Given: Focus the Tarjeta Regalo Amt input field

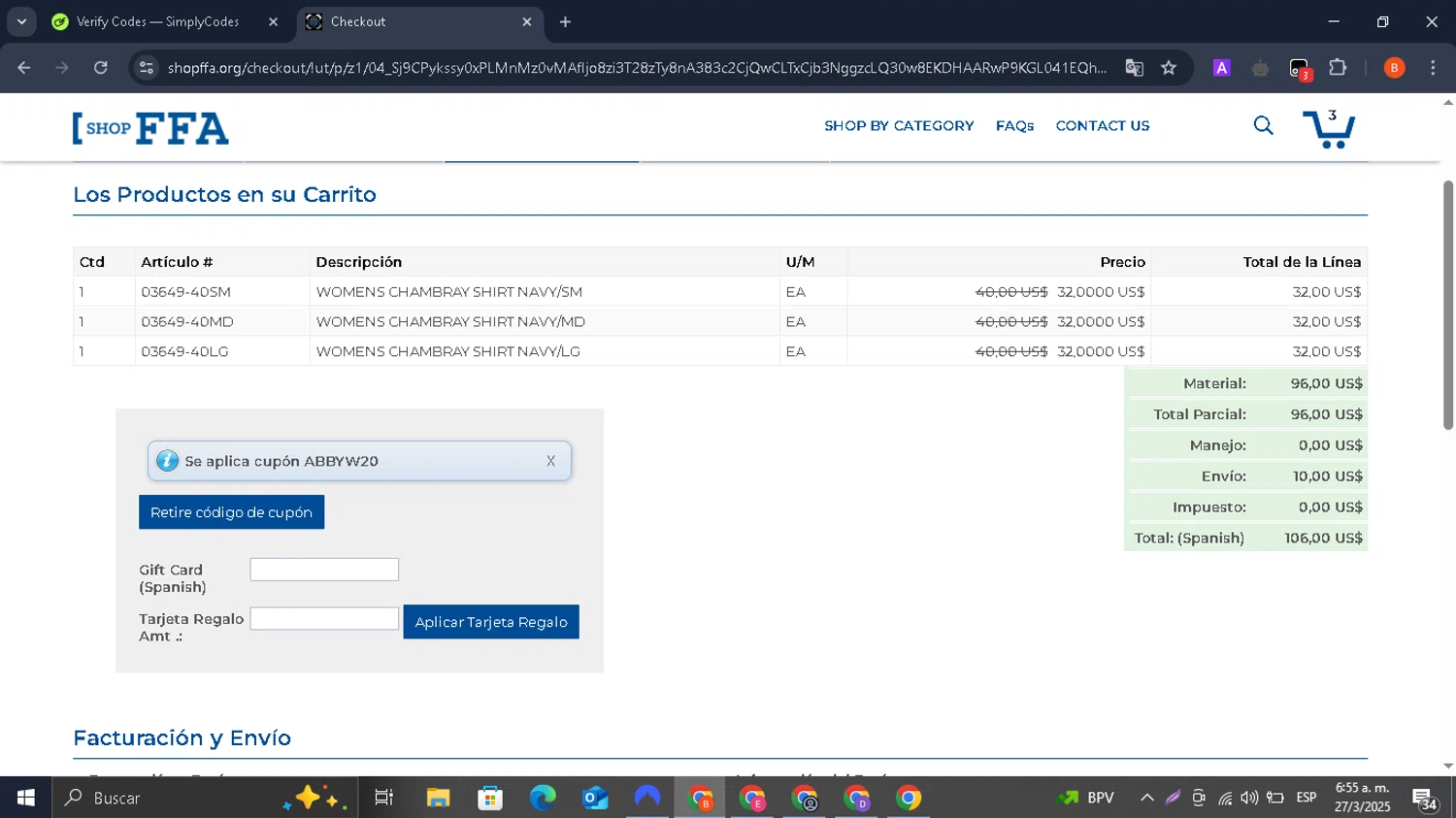Looking at the screenshot, I should (x=324, y=618).
